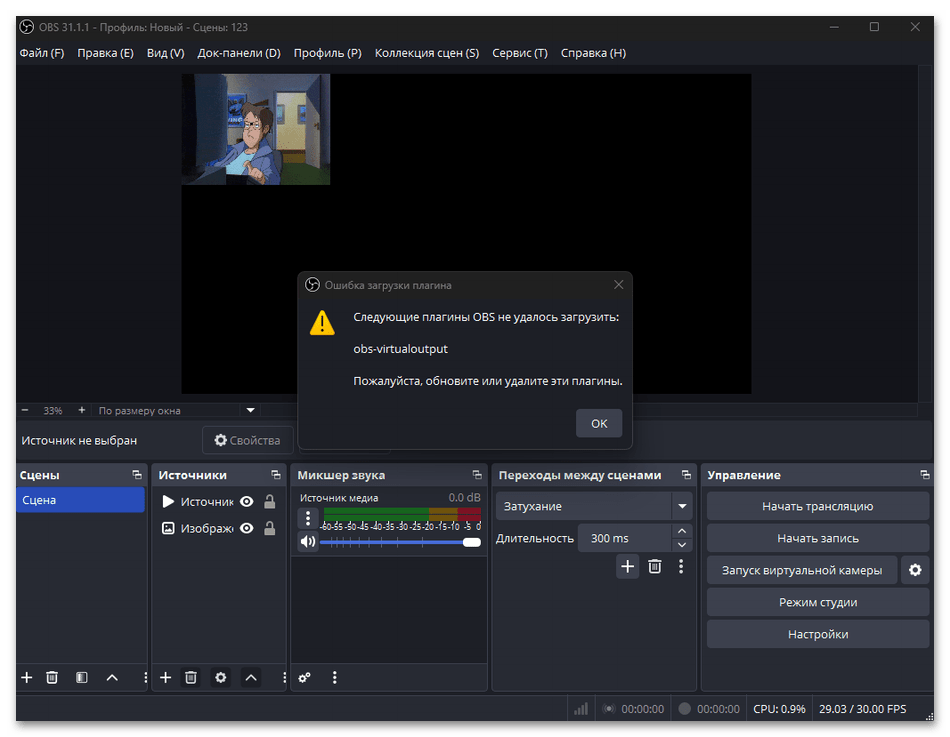This screenshot has width=950, height=737.
Task: Add a new scene transition with plus icon
Action: (627, 566)
